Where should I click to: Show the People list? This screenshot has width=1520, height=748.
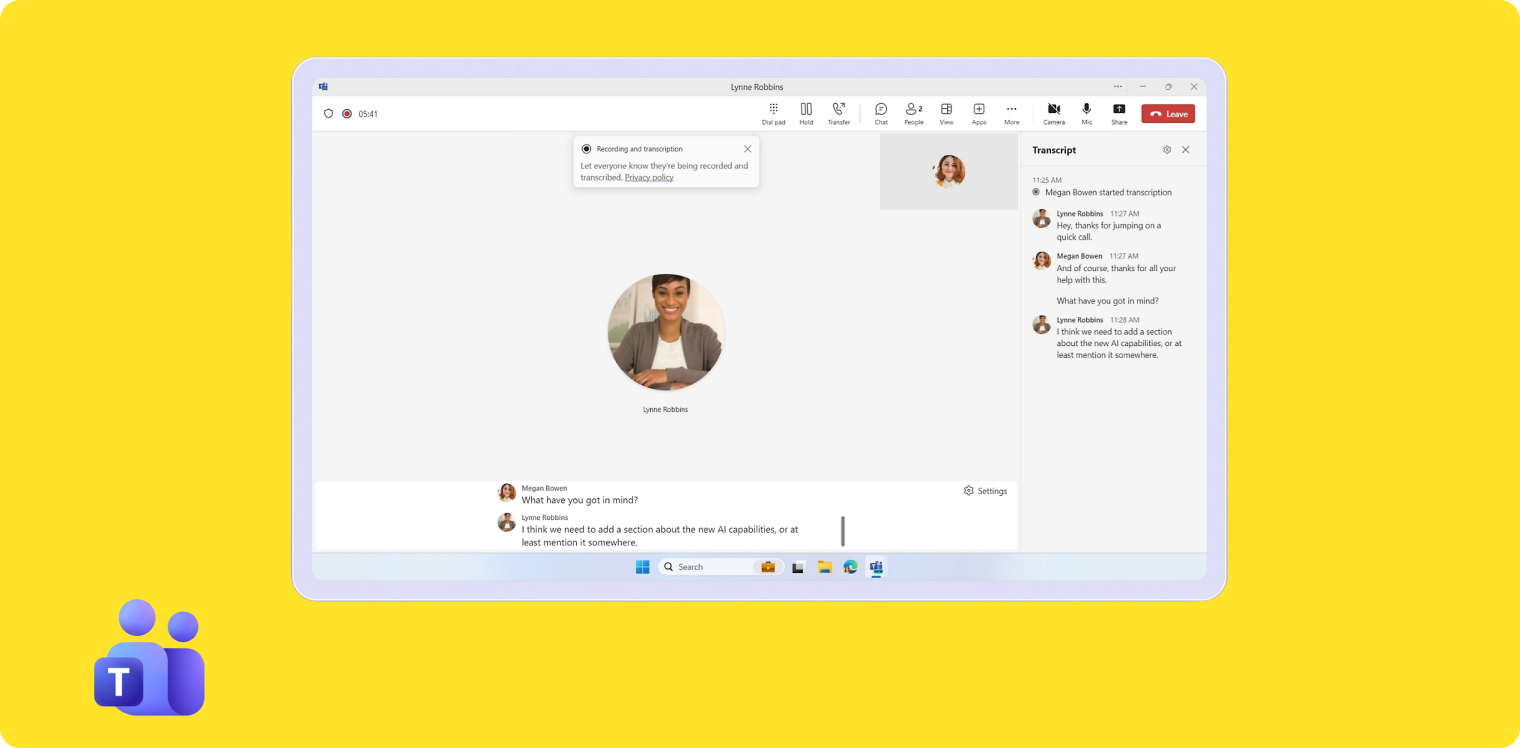coord(914,114)
